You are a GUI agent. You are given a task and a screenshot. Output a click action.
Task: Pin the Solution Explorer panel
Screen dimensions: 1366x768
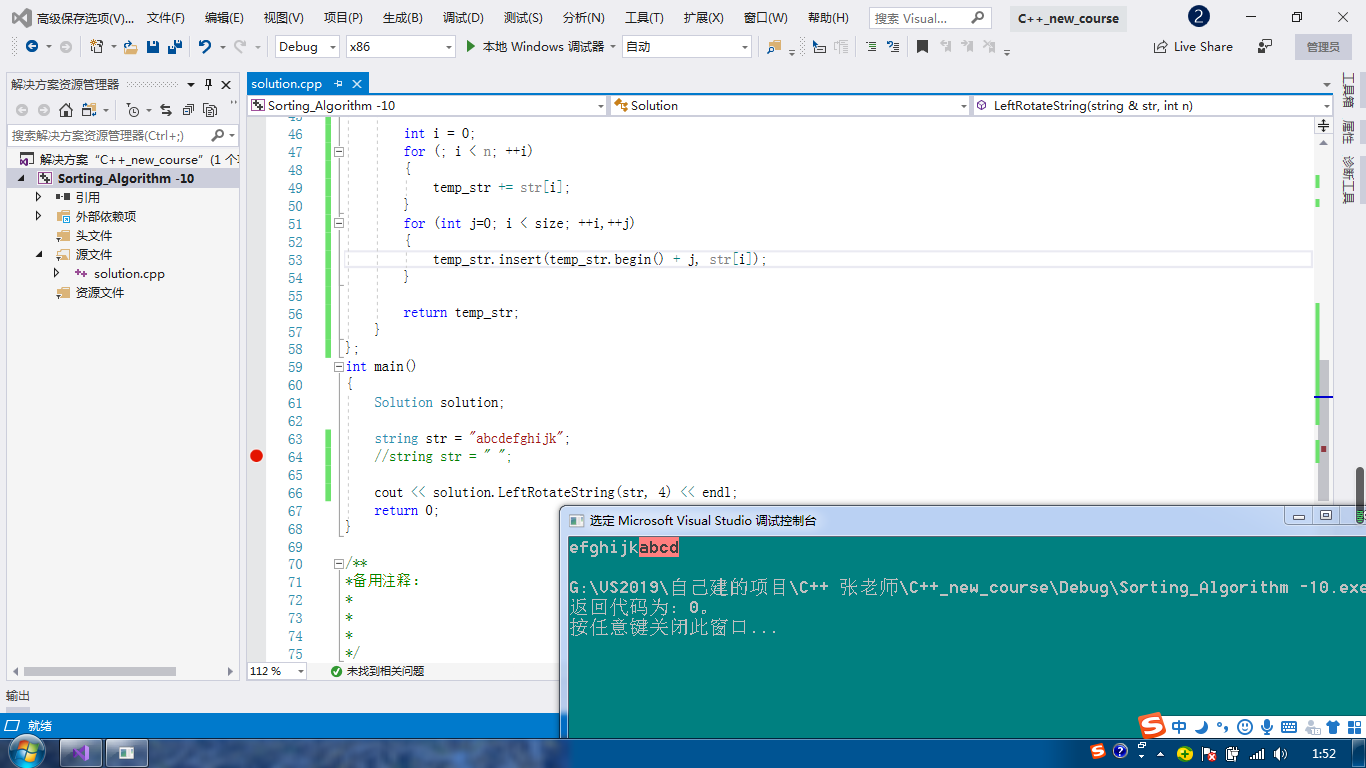coord(208,85)
